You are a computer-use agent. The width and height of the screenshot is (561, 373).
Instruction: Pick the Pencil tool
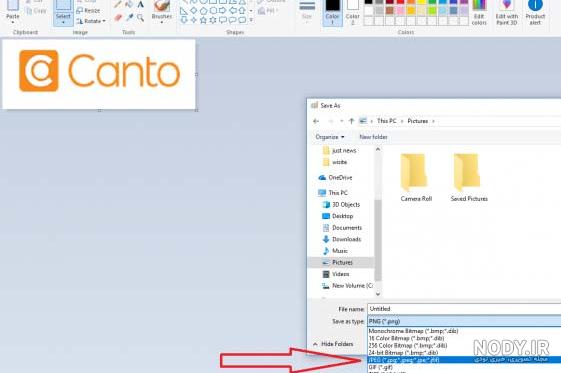(117, 4)
